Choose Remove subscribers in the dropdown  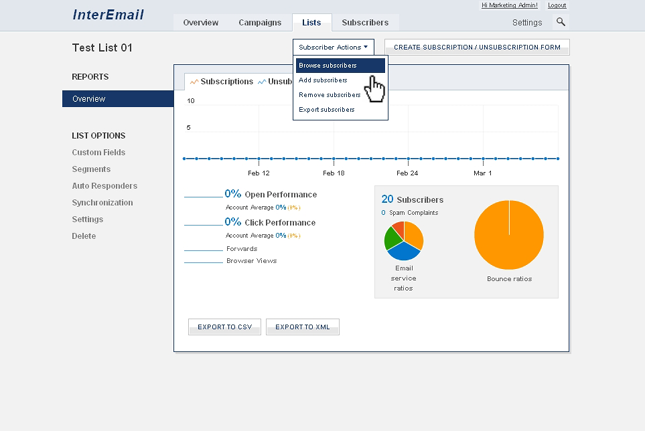329,94
